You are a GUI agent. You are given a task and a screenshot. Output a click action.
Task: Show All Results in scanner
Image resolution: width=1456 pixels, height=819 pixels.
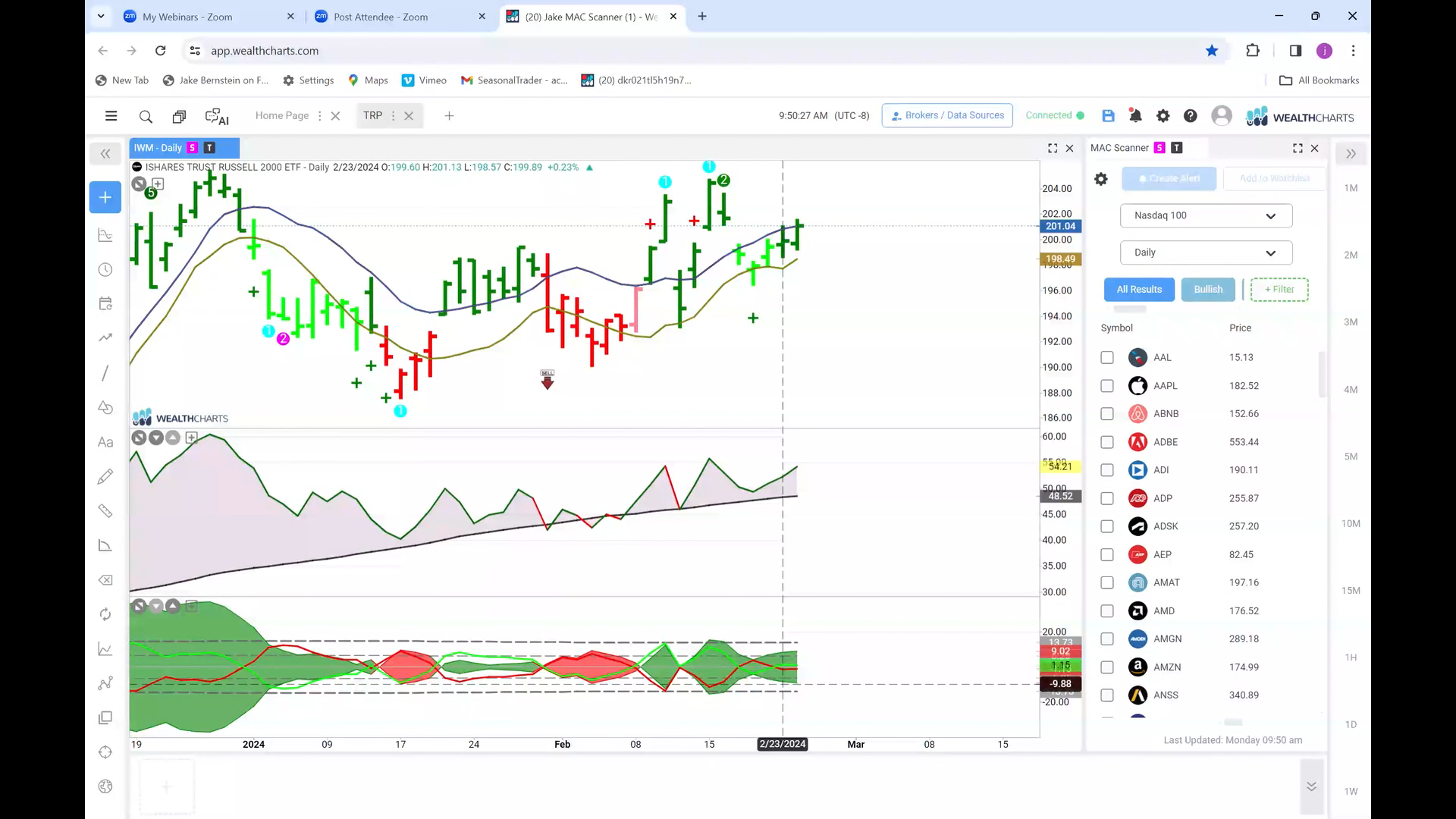1139,290
